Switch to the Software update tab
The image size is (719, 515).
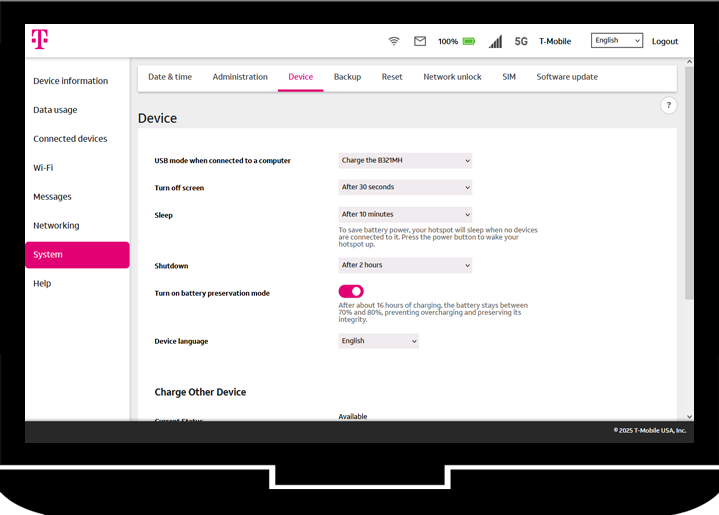(567, 77)
